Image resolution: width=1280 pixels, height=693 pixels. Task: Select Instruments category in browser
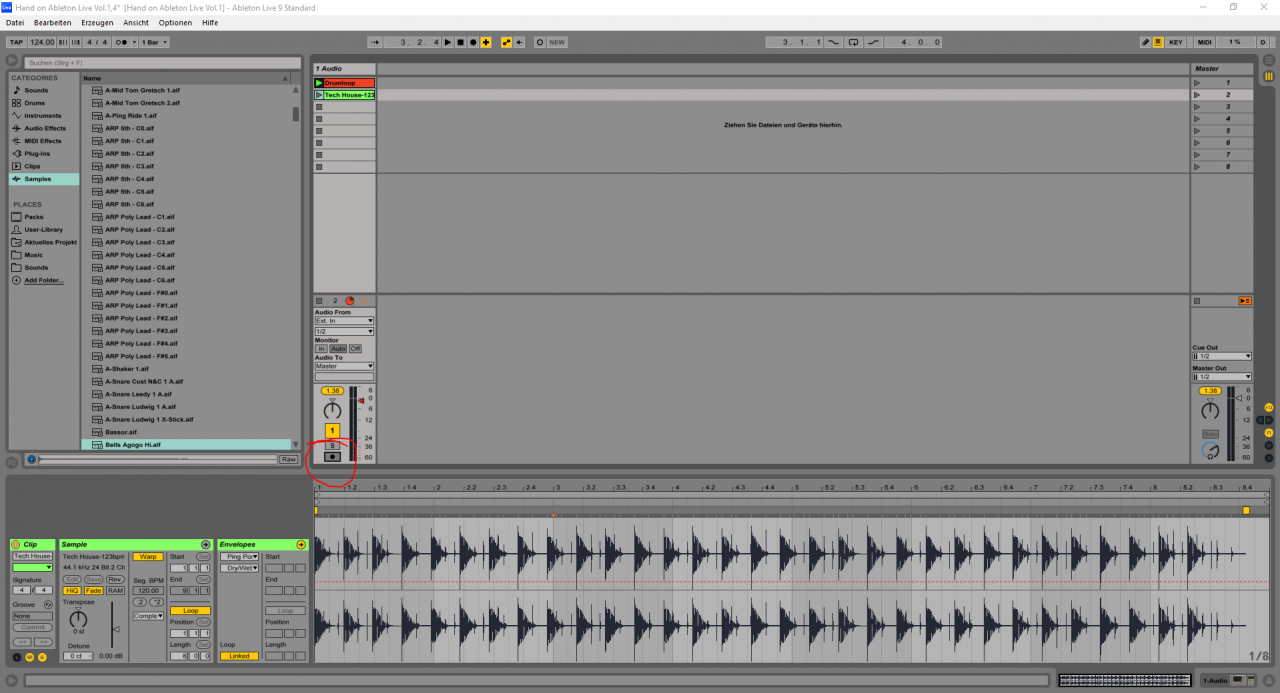point(43,116)
